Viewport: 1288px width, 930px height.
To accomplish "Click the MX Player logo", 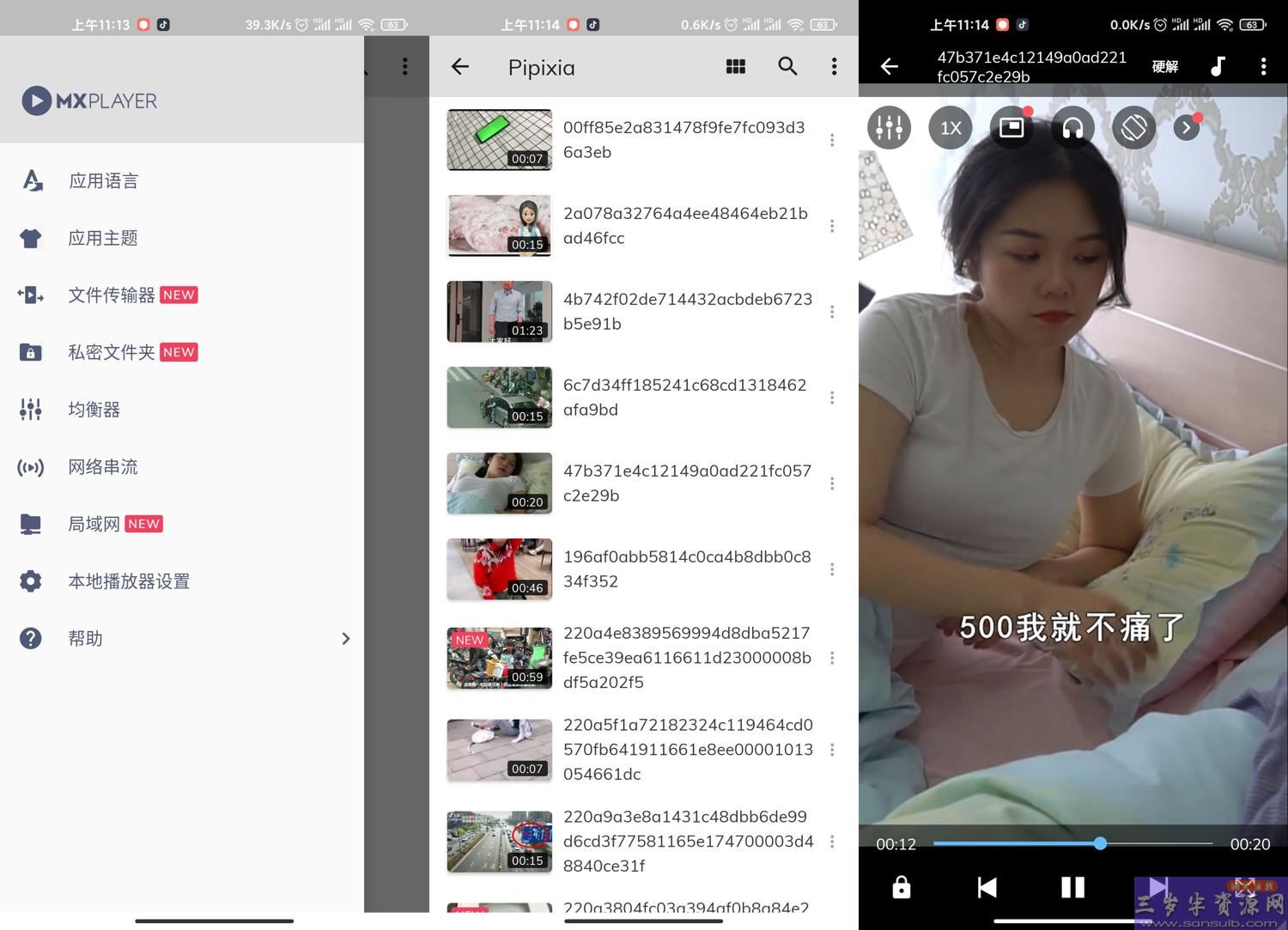I will [89, 100].
